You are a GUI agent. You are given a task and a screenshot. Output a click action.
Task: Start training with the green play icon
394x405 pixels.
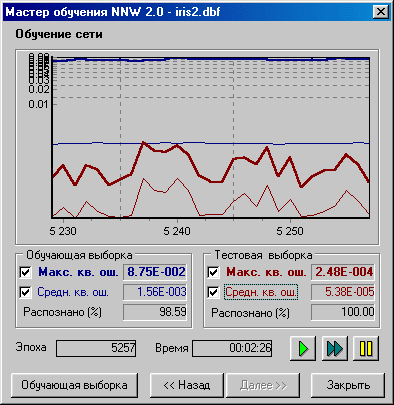[303, 348]
